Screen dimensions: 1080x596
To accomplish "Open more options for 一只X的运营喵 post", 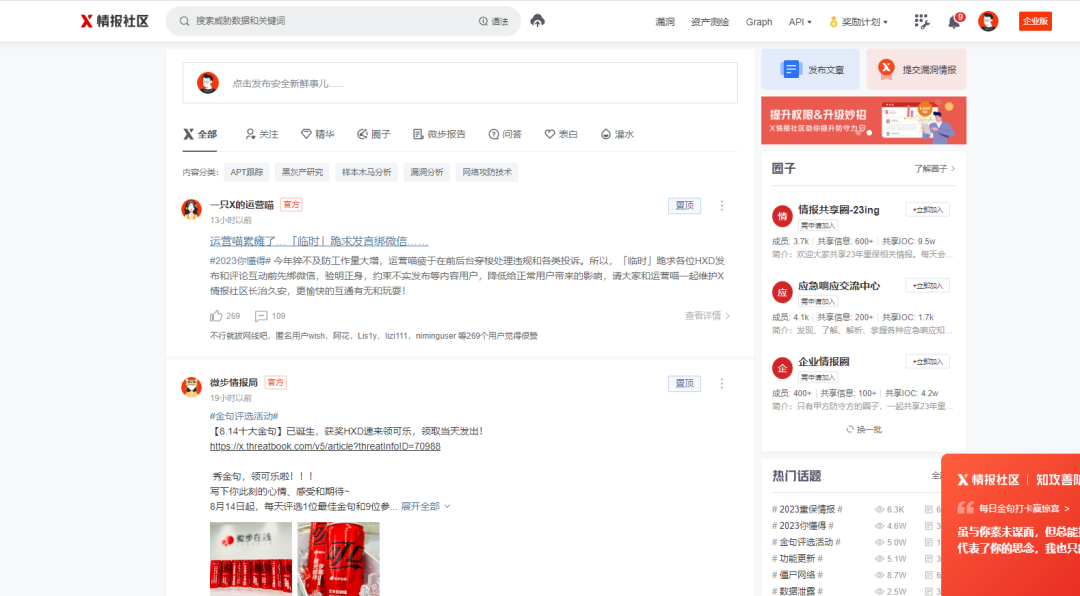I will pyautogui.click(x=722, y=205).
